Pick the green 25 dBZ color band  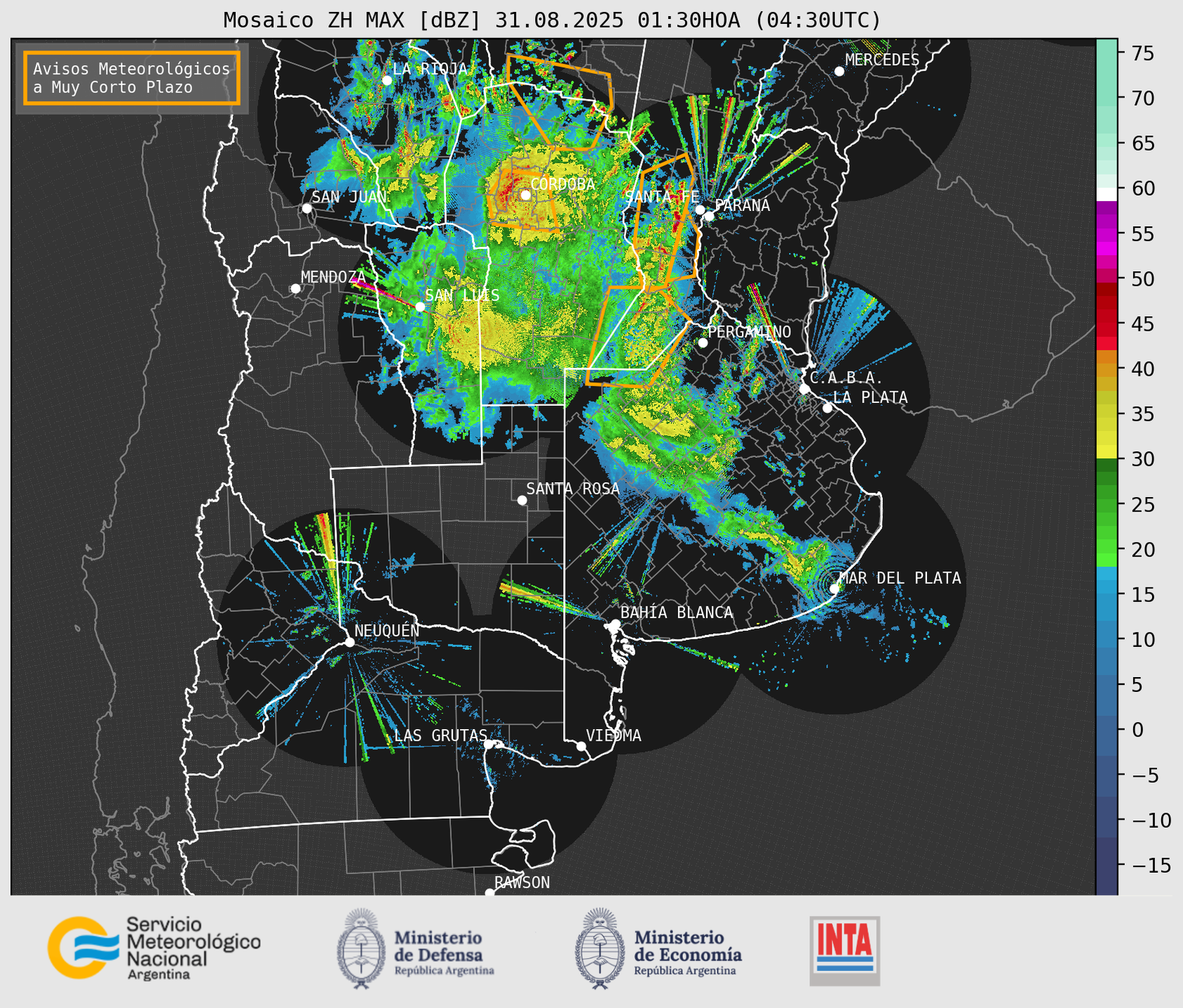pyautogui.click(x=1107, y=504)
